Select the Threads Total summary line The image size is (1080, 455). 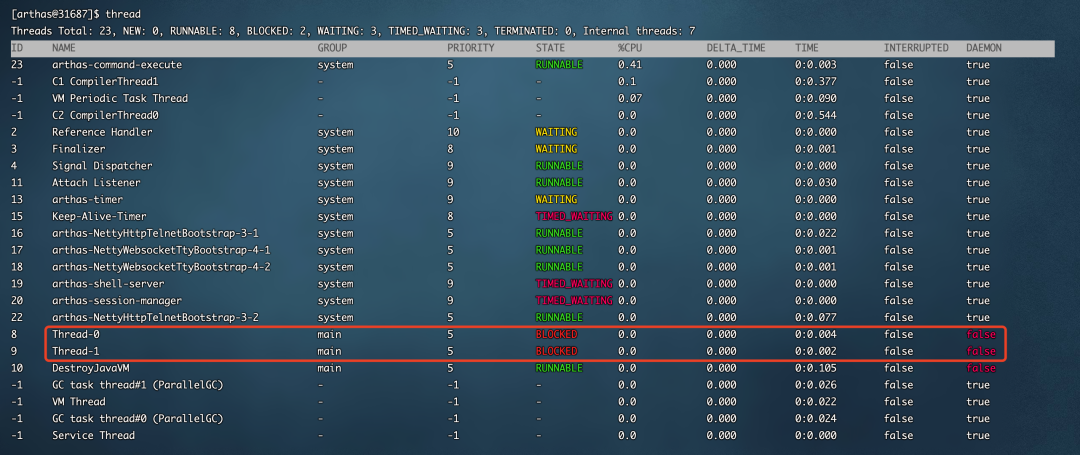coord(353,31)
